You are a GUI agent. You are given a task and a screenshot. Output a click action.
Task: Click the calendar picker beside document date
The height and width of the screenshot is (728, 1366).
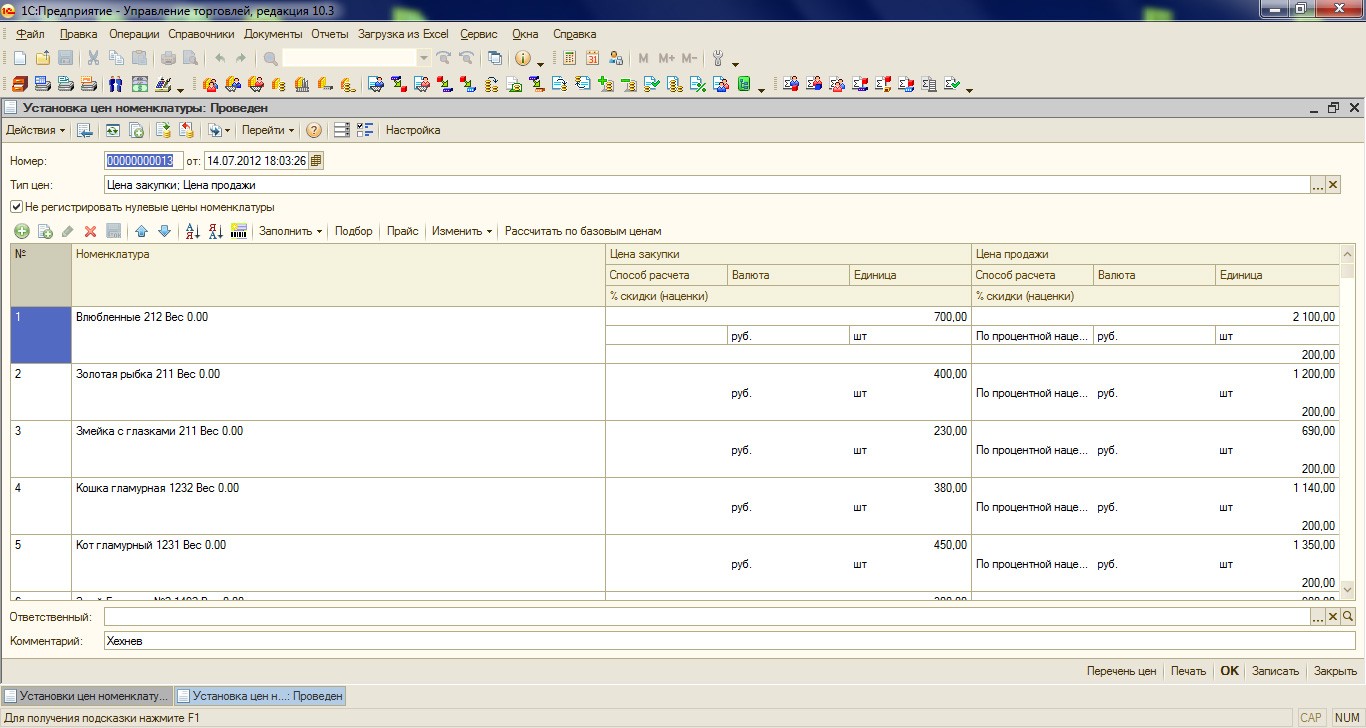[x=316, y=160]
